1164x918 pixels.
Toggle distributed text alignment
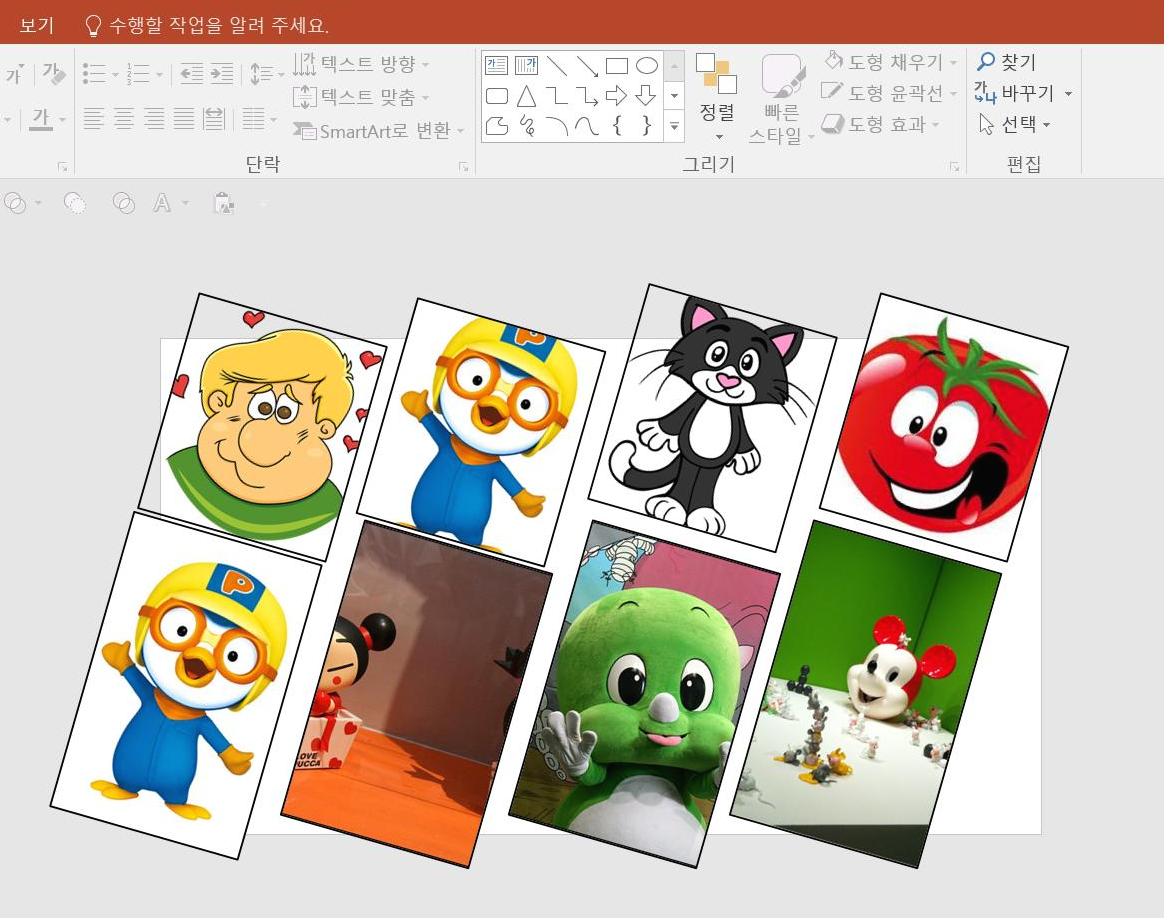tap(214, 118)
